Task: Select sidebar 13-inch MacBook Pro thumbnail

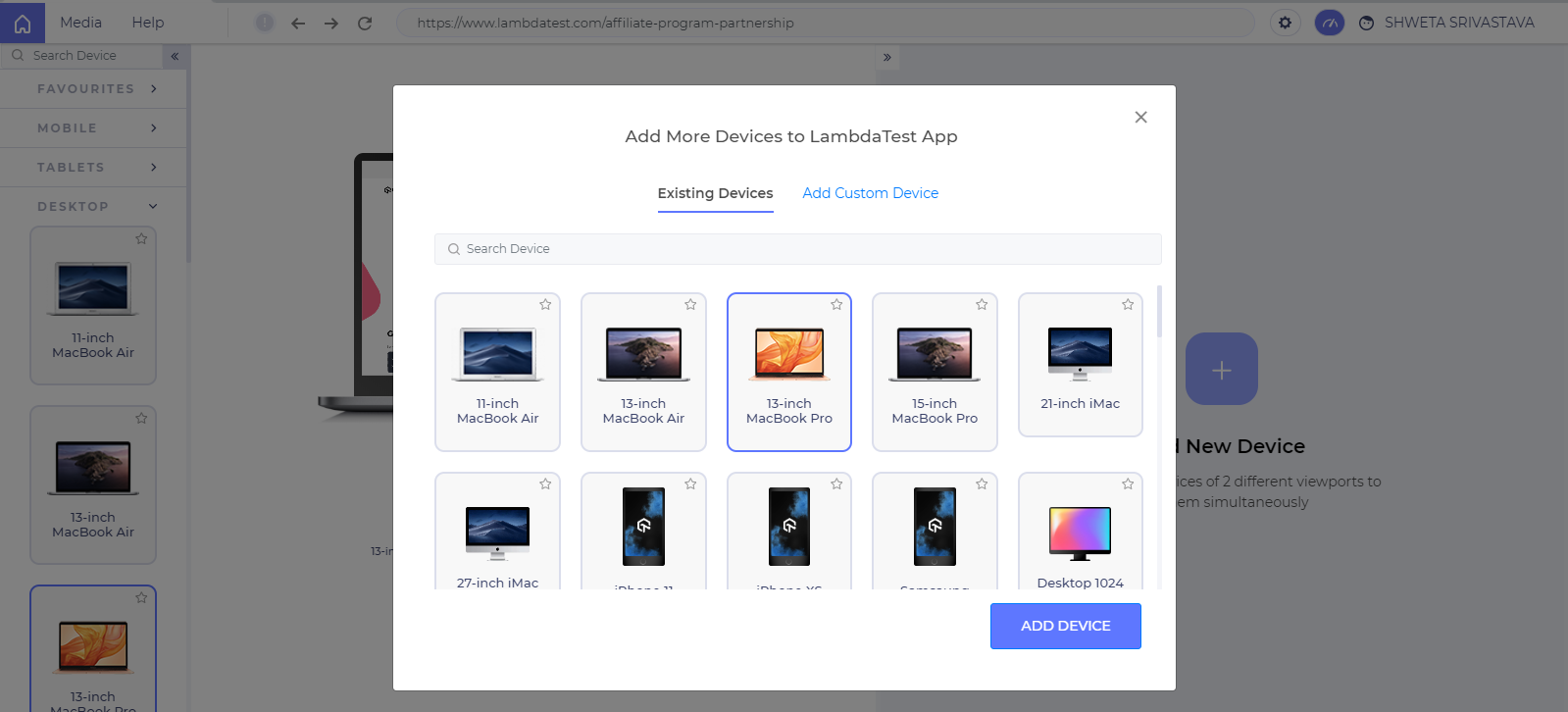Action: pos(93,649)
